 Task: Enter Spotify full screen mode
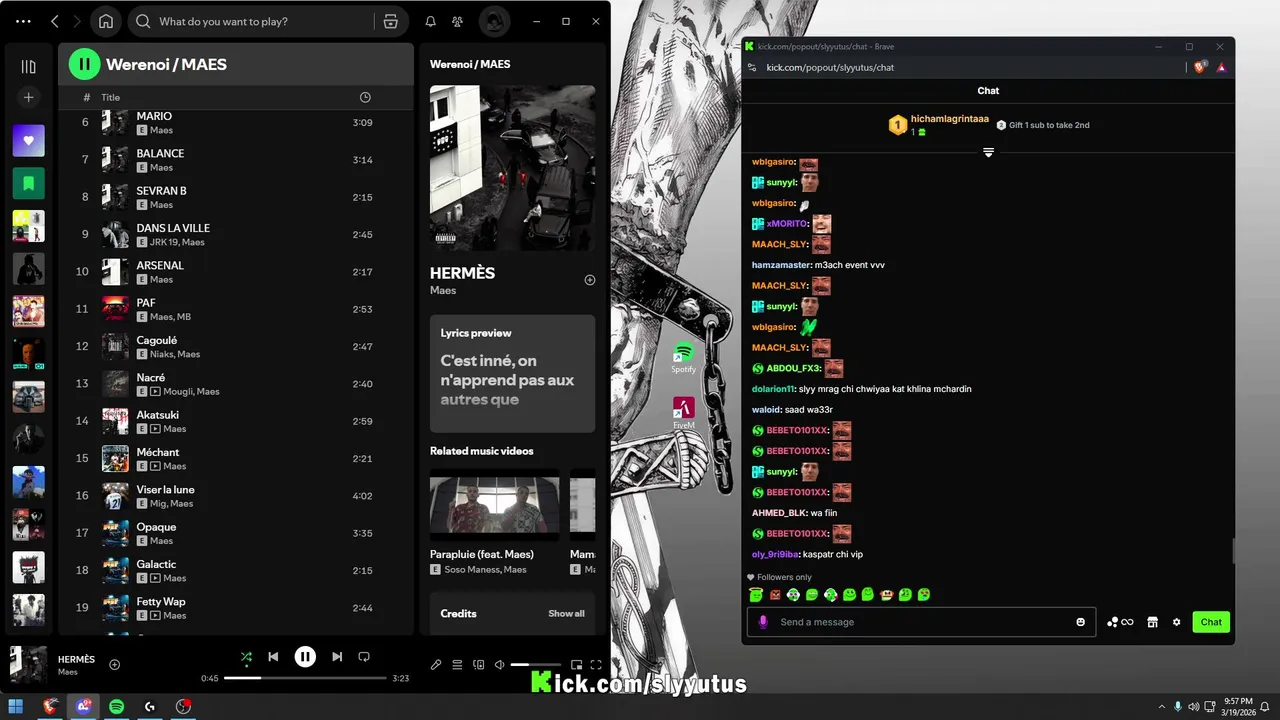pos(596,664)
